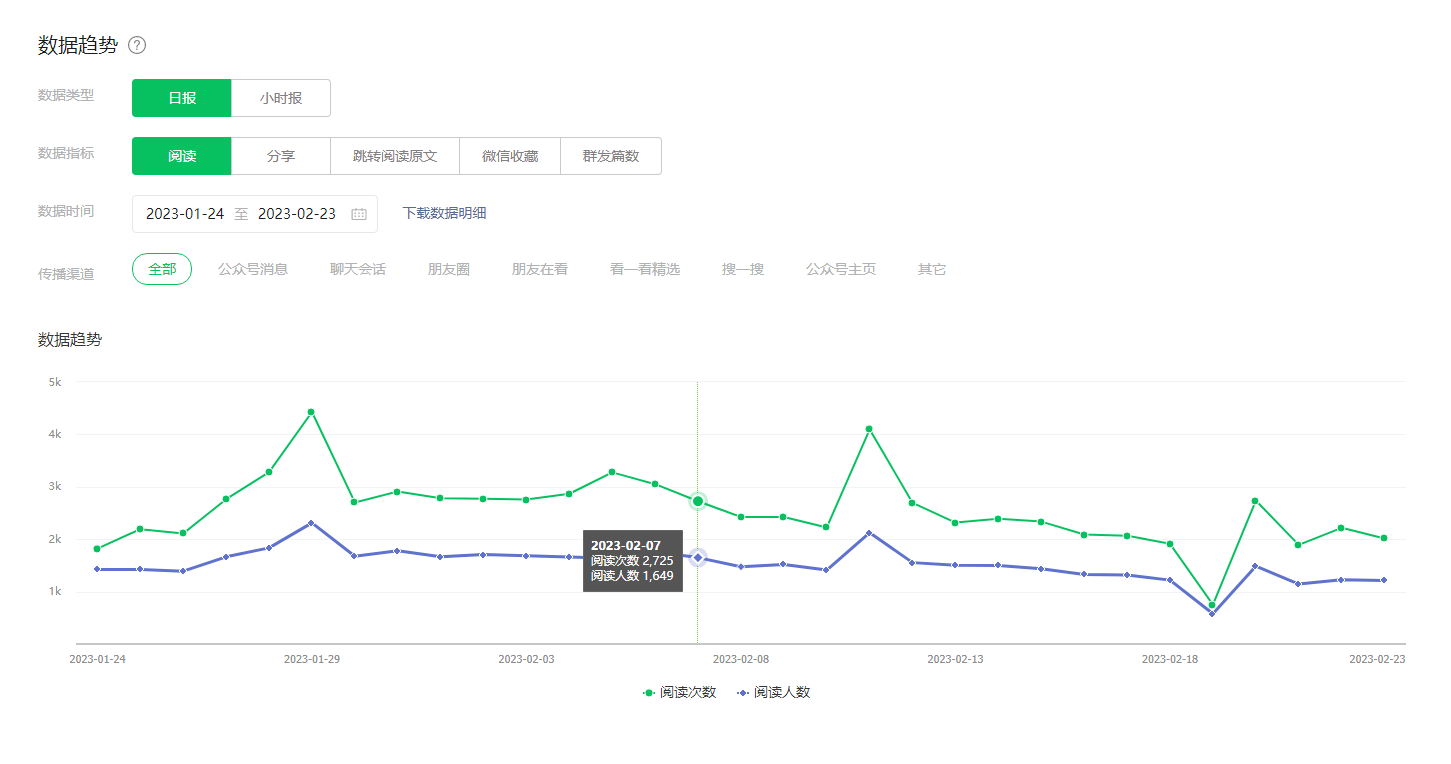The width and height of the screenshot is (1451, 764).
Task: Click the help question mark icon beside 数据趋势
Action: [137, 45]
